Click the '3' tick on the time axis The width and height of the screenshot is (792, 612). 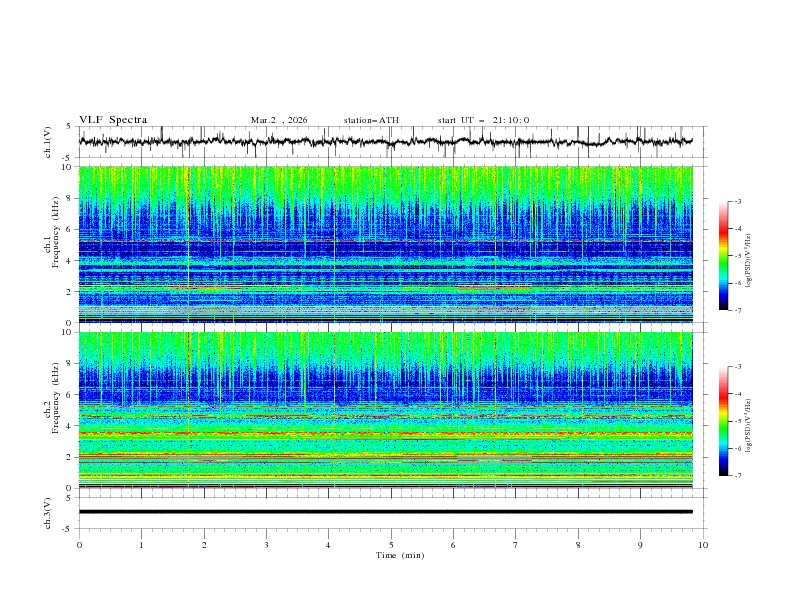point(266,545)
